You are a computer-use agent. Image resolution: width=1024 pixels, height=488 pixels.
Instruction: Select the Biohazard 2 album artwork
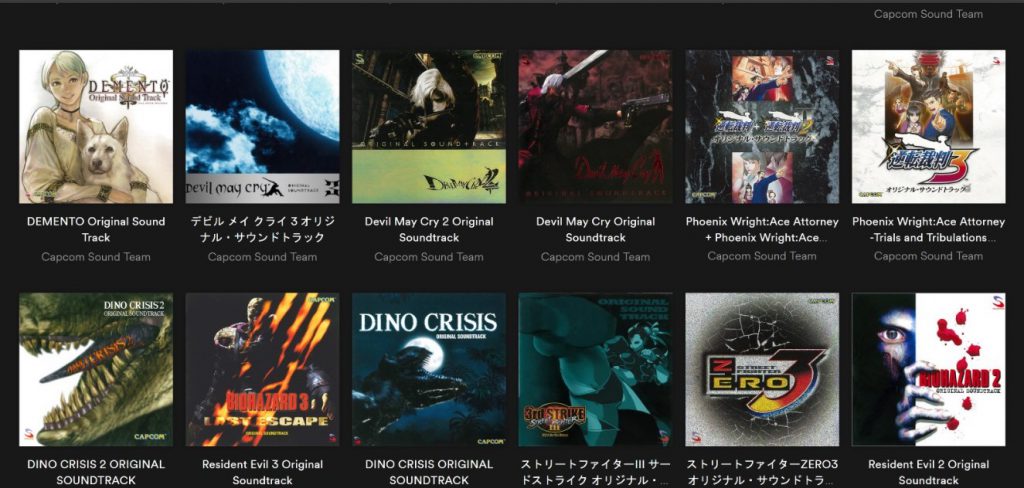[x=929, y=370]
